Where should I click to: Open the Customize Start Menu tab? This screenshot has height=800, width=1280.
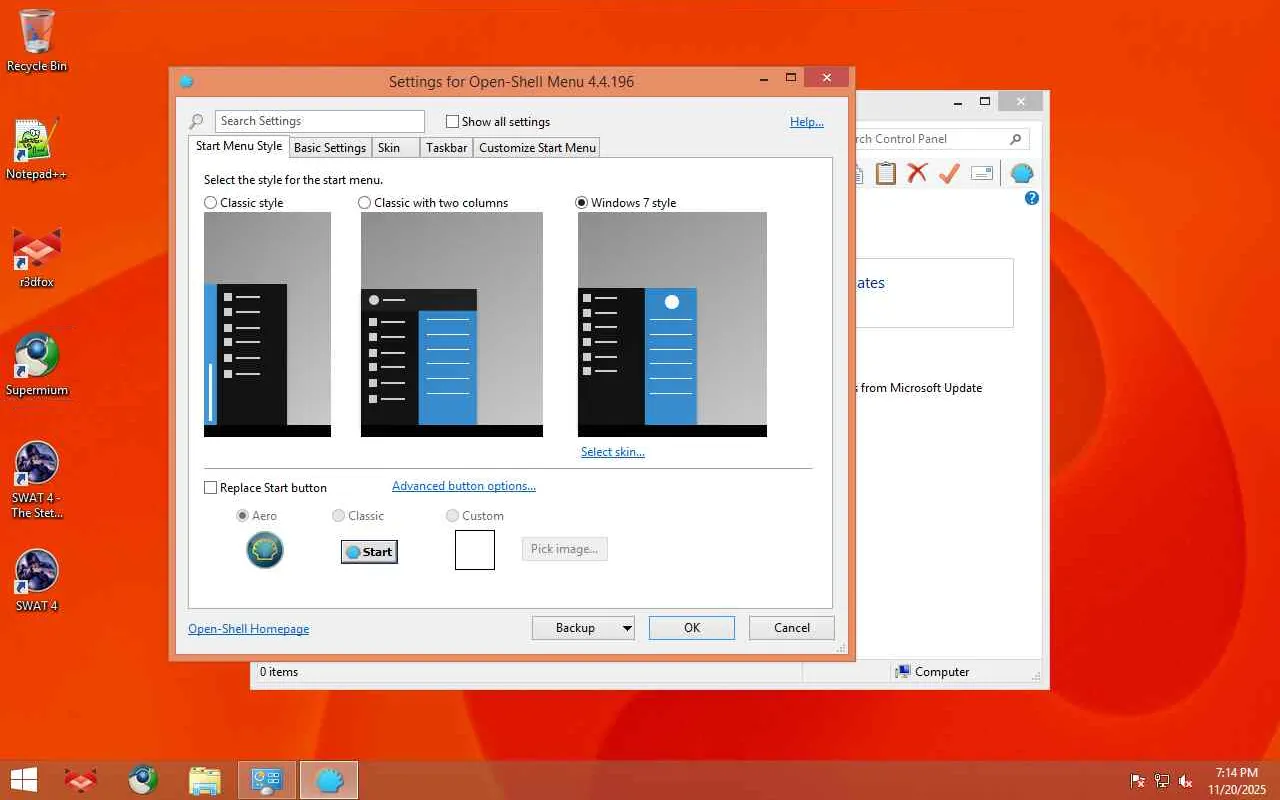(x=537, y=148)
